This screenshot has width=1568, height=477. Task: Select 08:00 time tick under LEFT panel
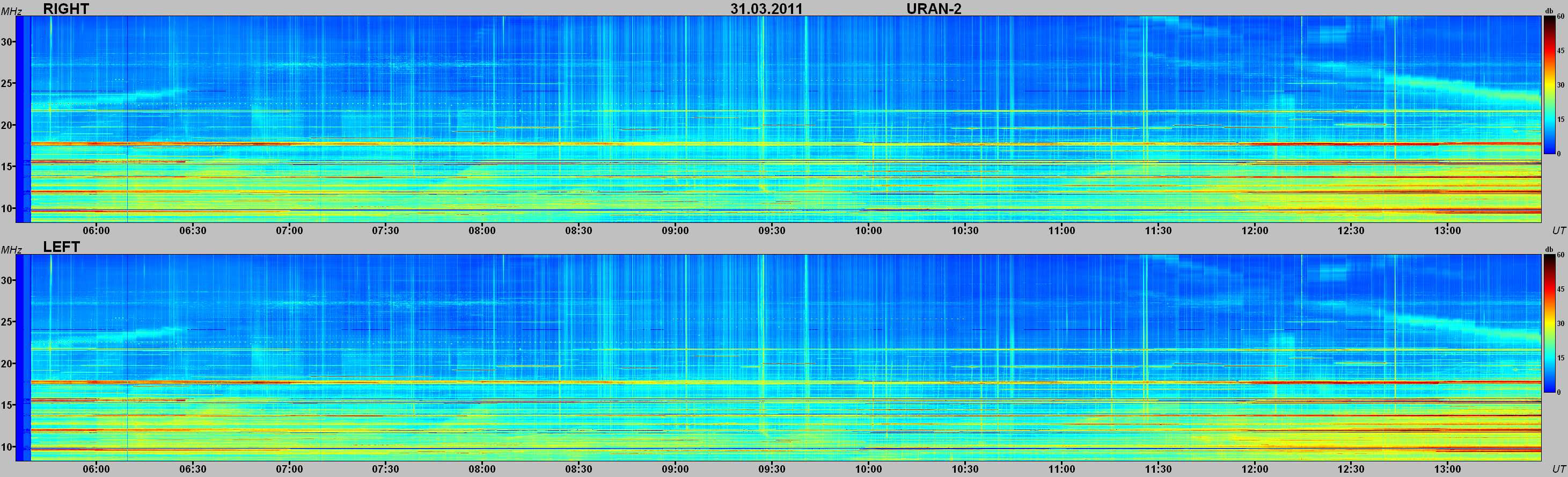click(x=482, y=468)
